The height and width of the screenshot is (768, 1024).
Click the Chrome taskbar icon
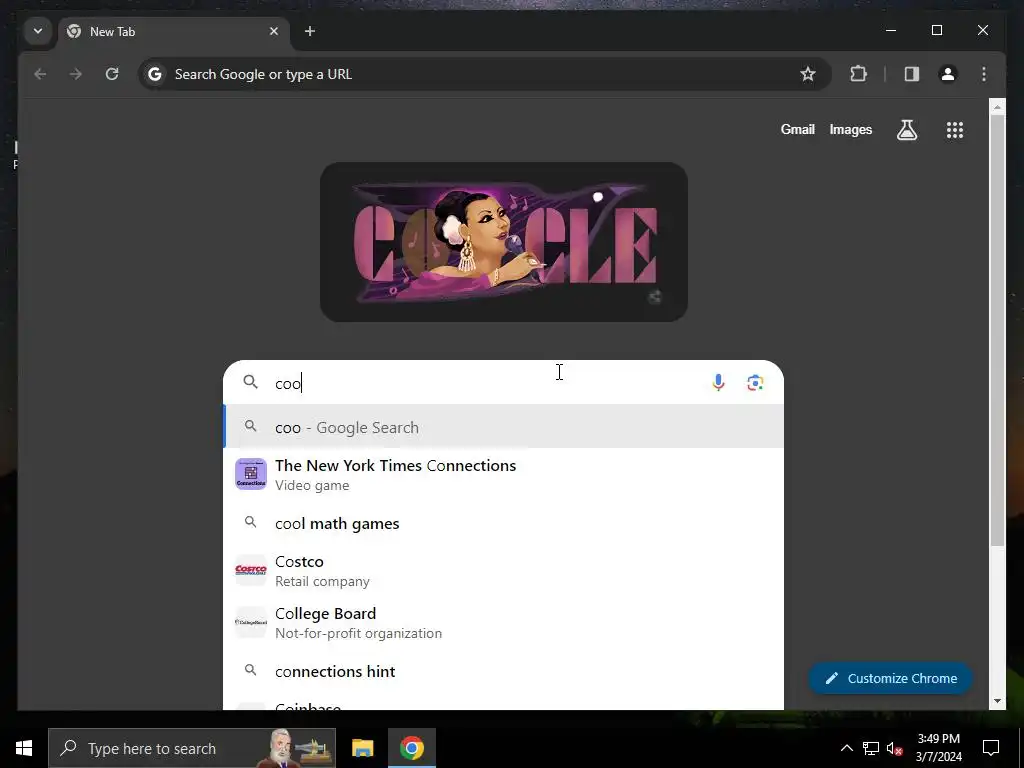(x=412, y=748)
